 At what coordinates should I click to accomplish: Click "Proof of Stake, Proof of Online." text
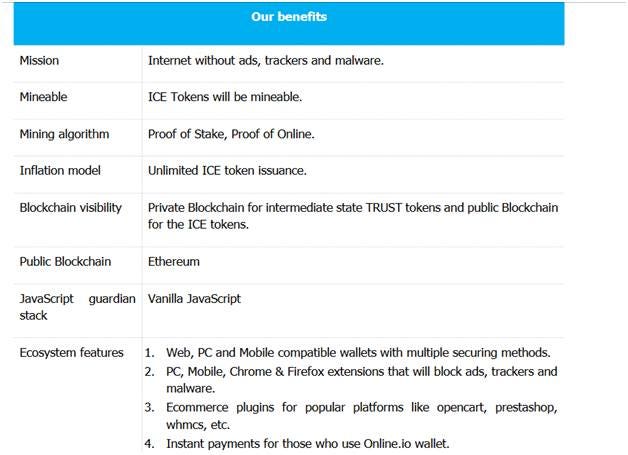[x=231, y=134]
